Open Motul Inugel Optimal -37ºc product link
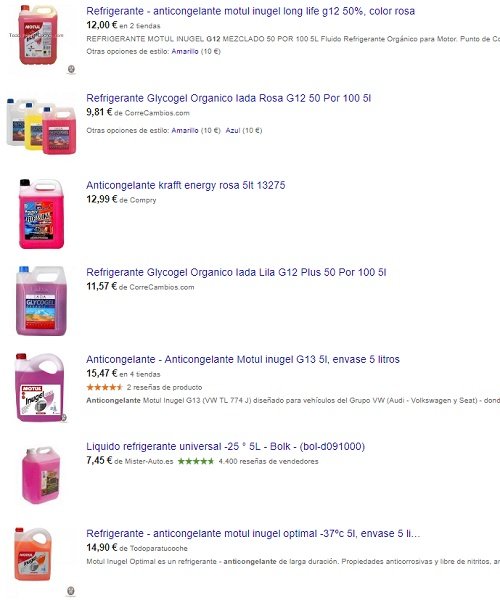500x603 pixels. 253,534
